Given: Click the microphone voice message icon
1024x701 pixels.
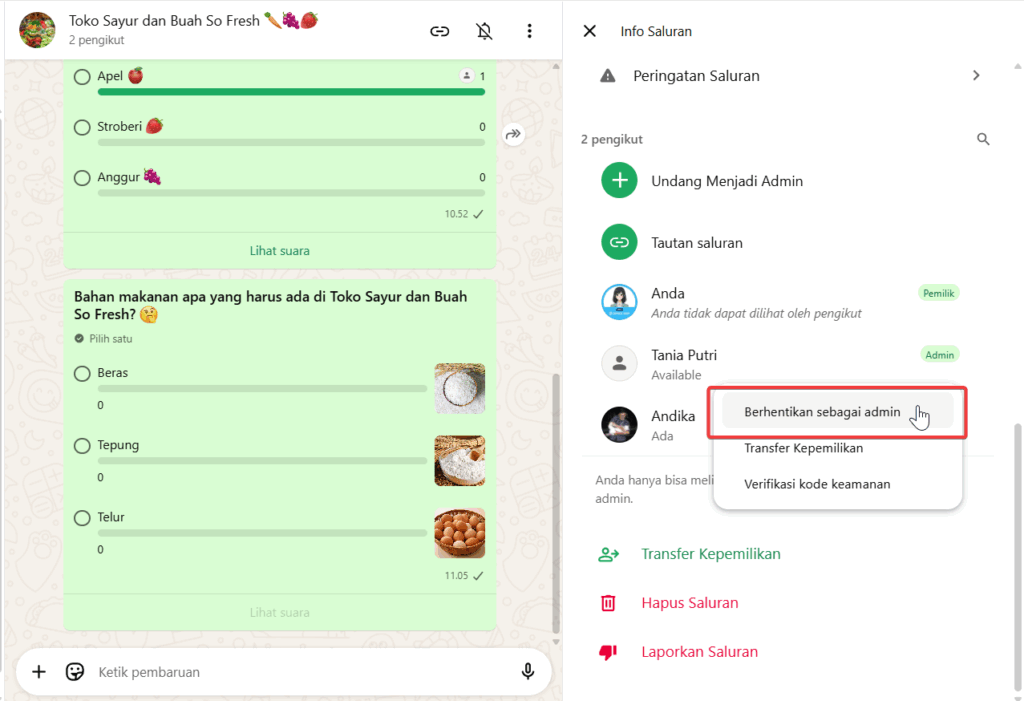Looking at the screenshot, I should (528, 672).
